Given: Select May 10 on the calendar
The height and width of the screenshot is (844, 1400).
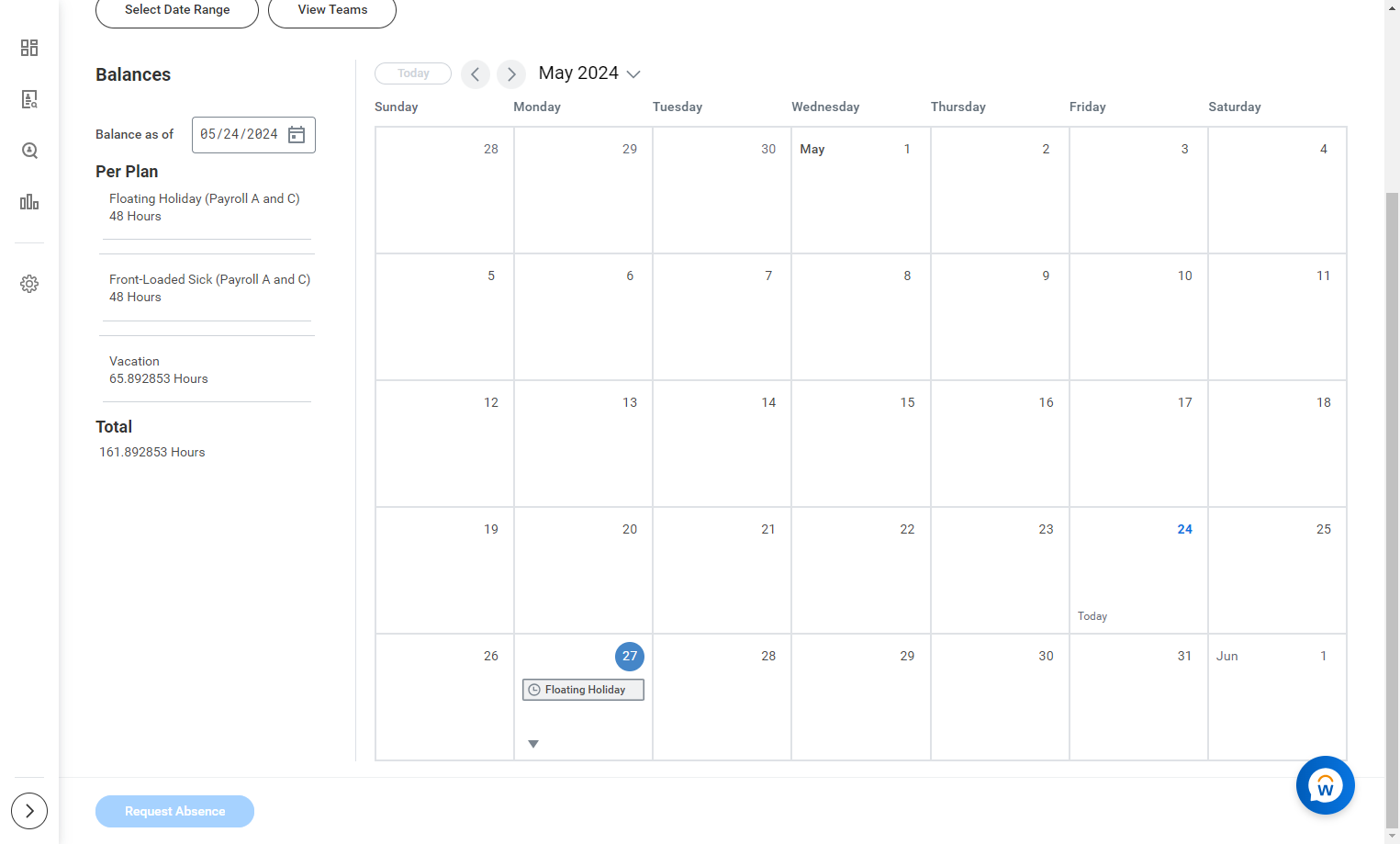Looking at the screenshot, I should 1138,317.
